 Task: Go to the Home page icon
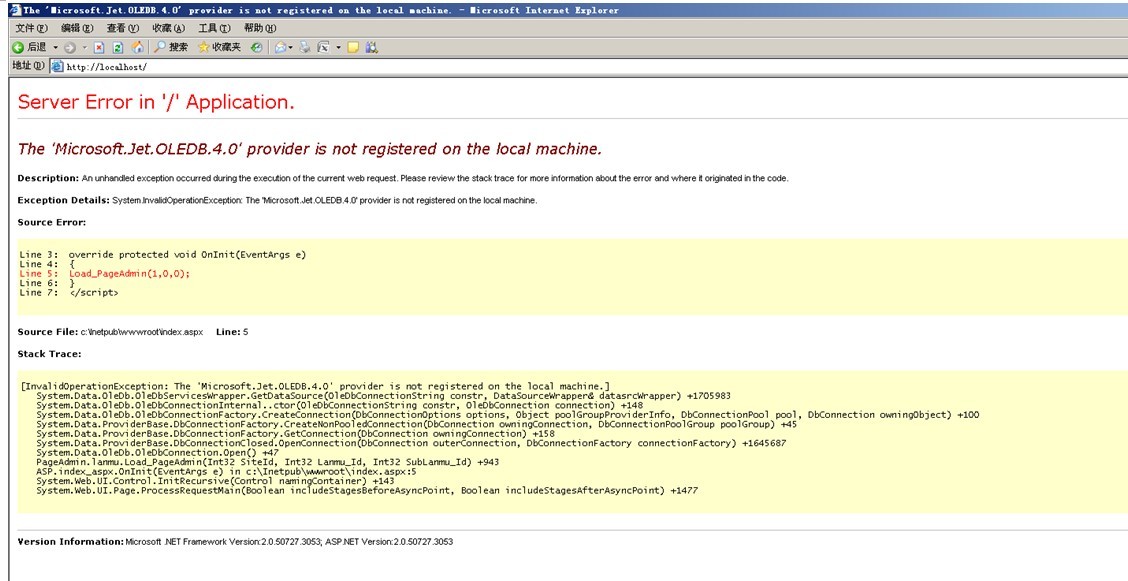(x=137, y=47)
